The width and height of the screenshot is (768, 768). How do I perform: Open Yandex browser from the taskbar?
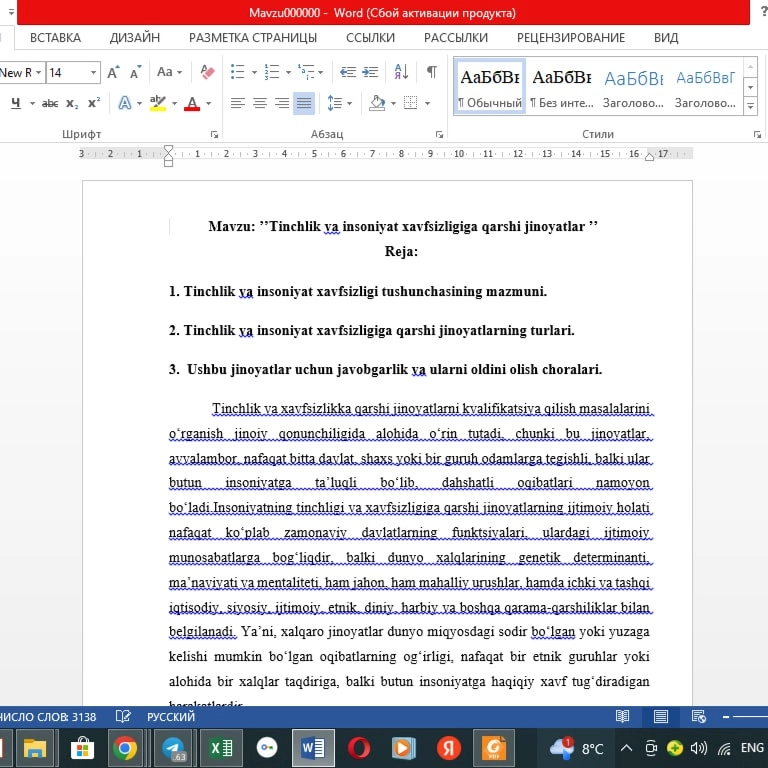pyautogui.click(x=449, y=748)
